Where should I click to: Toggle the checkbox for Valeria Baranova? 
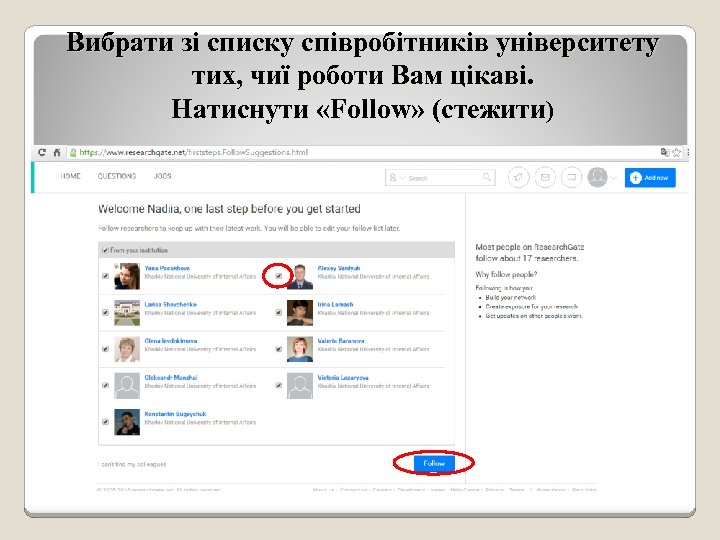pos(279,349)
